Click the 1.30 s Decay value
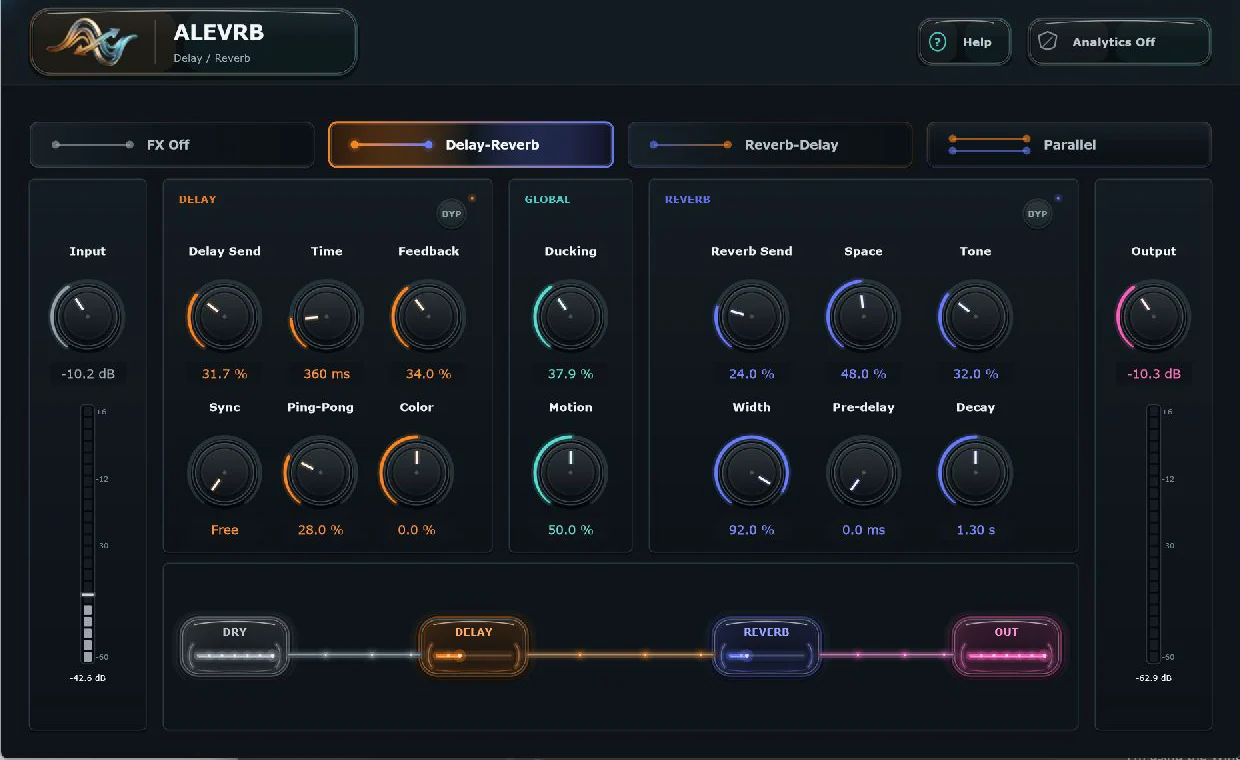The width and height of the screenshot is (1240, 760). [975, 530]
